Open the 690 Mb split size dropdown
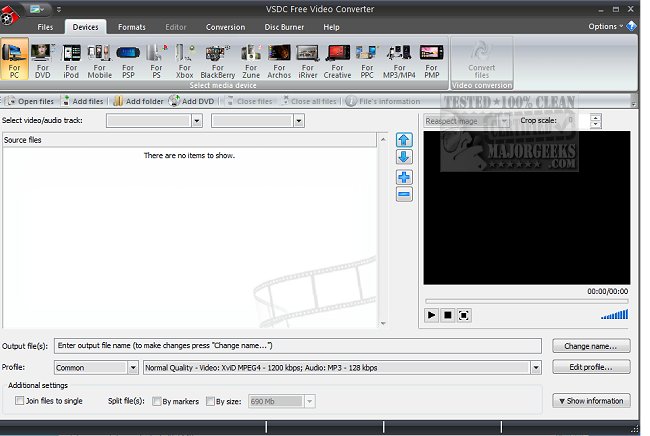The height and width of the screenshot is (436, 650). tap(310, 401)
